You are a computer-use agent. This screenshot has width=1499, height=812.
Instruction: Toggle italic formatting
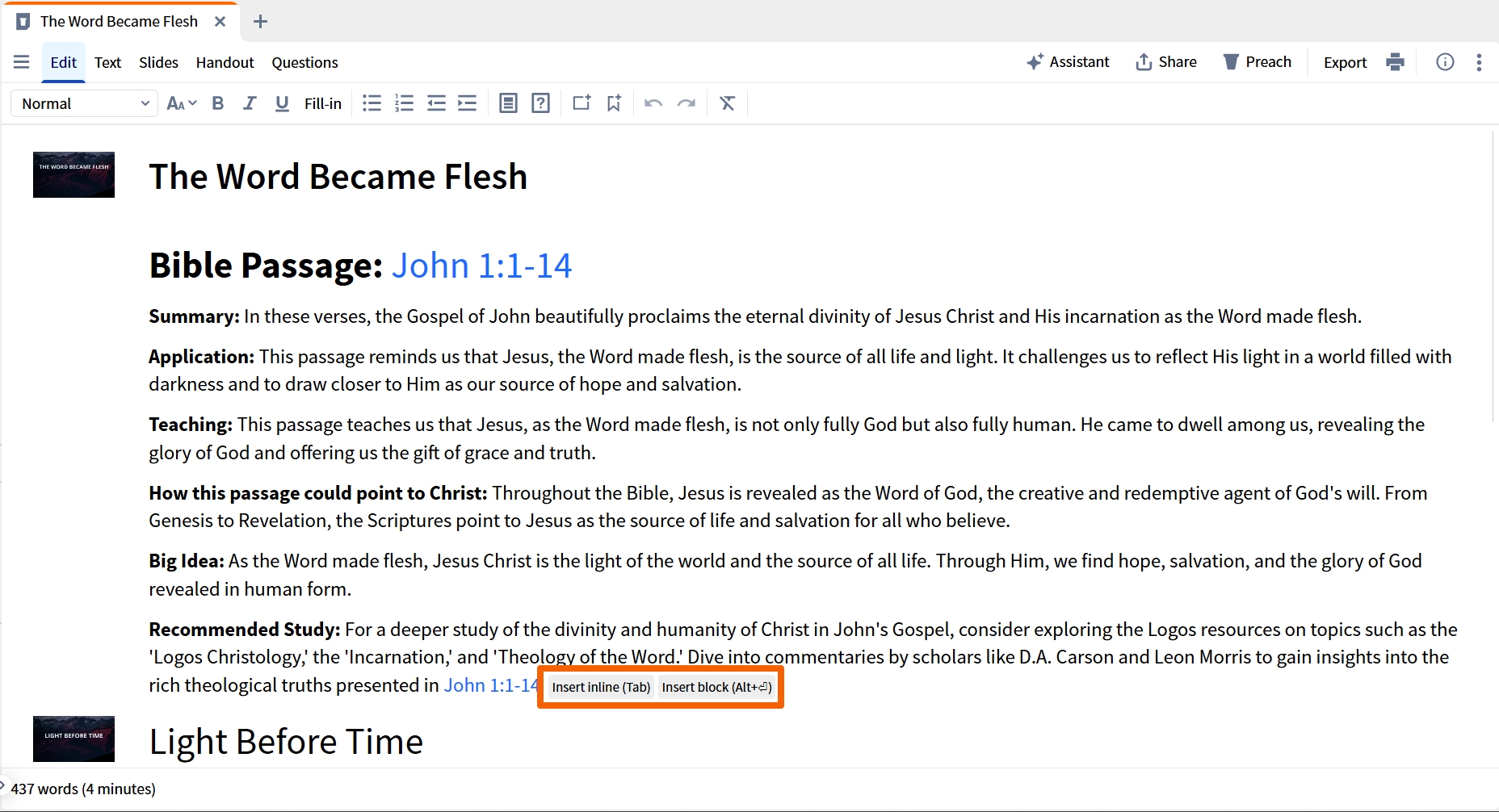click(x=250, y=103)
